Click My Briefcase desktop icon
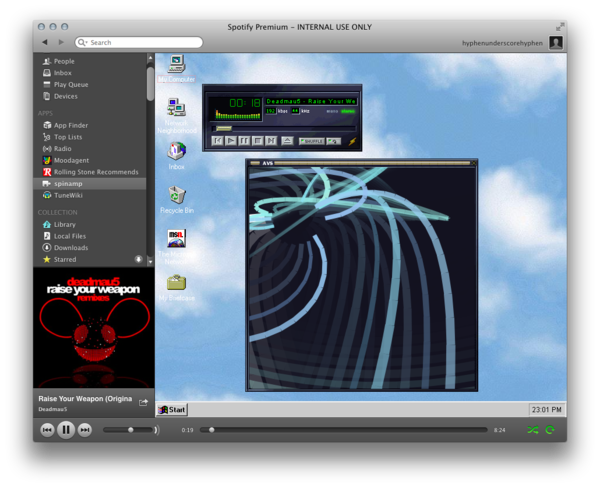The image size is (600, 488). [176, 288]
